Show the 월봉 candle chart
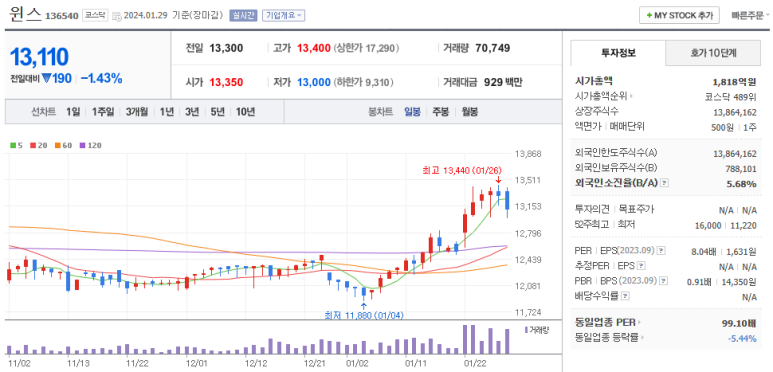The width and height of the screenshot is (773, 372). click(470, 112)
